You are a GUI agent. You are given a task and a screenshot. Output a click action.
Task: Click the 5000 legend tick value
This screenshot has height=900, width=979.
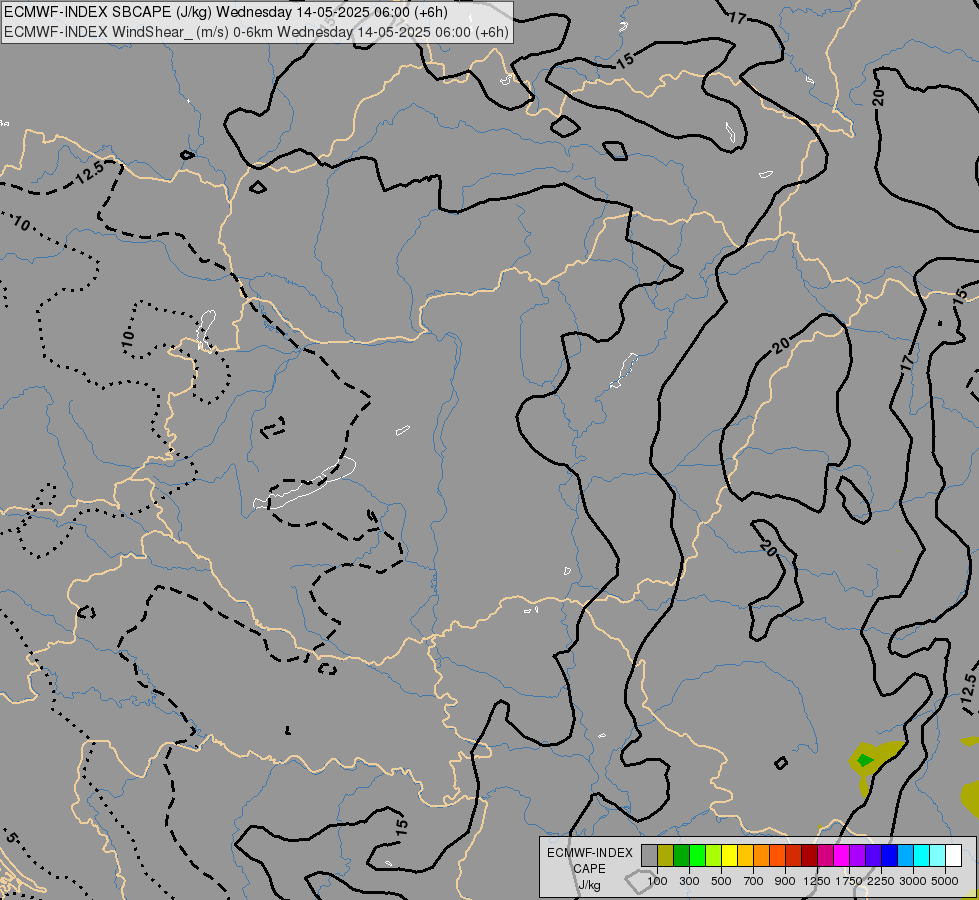(x=945, y=881)
